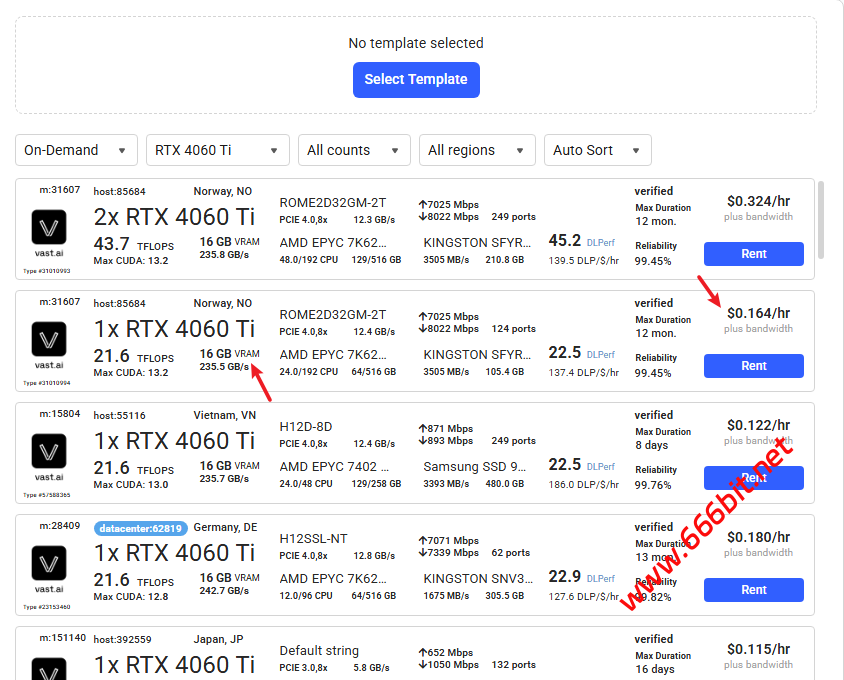Image resolution: width=844 pixels, height=680 pixels.
Task: Click the "$0.115/hr" price
Action: (x=758, y=649)
